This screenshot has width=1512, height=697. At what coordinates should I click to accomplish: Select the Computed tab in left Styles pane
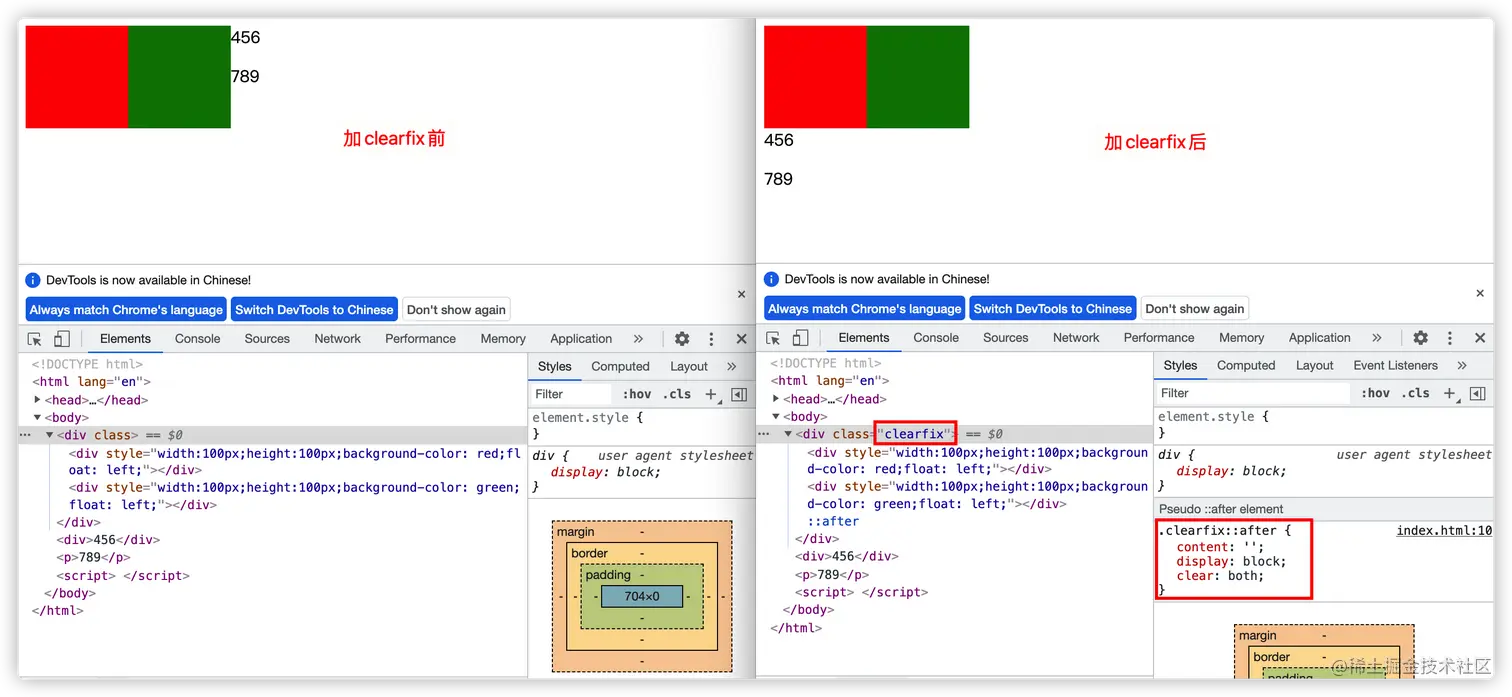620,367
